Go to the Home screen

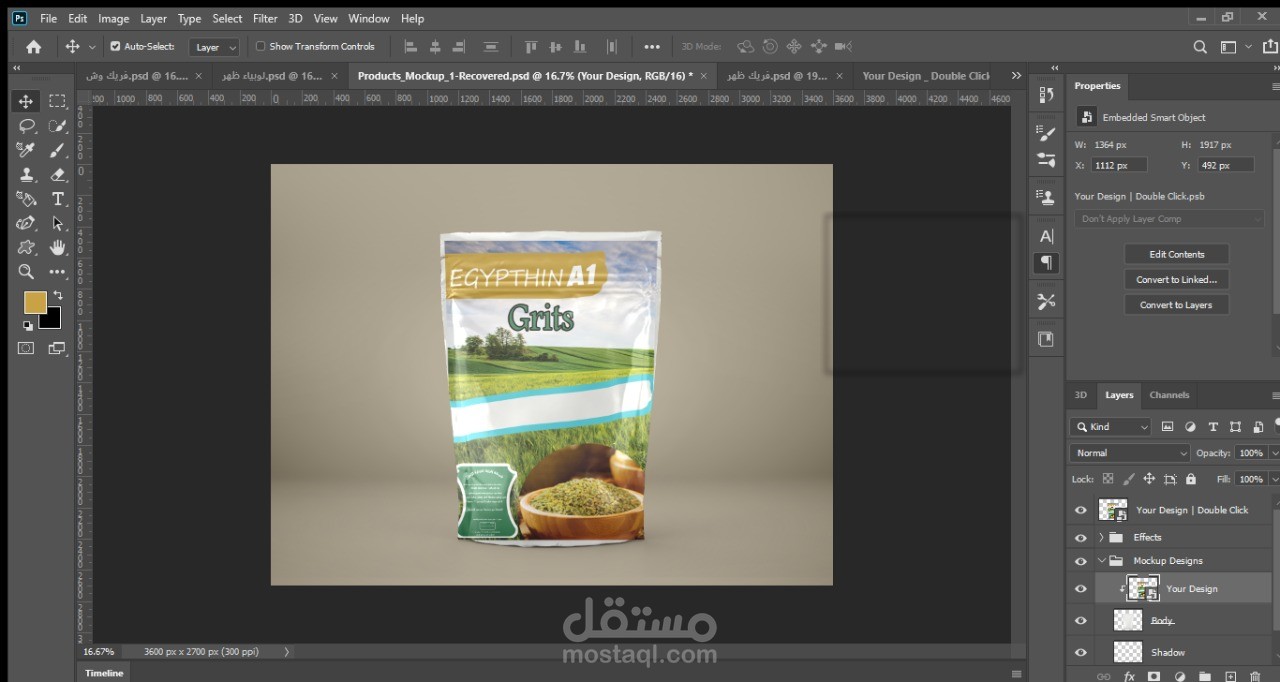[x=33, y=46]
